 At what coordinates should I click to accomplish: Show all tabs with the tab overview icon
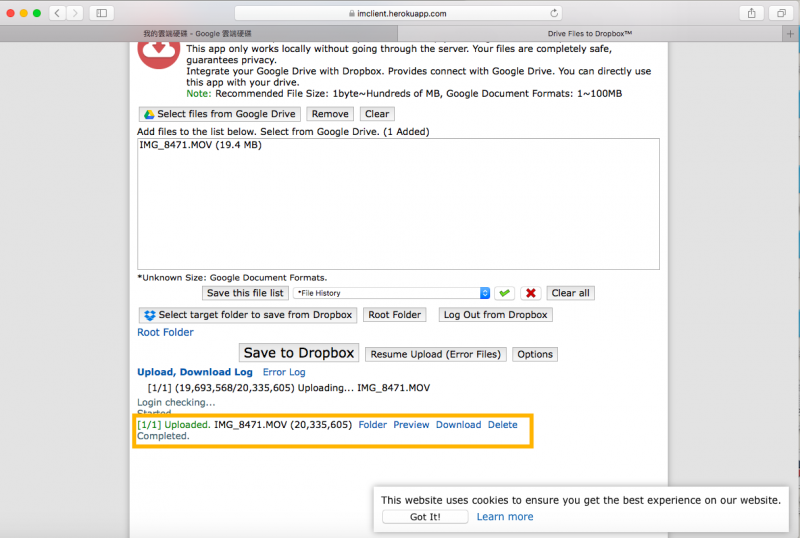[x=781, y=13]
